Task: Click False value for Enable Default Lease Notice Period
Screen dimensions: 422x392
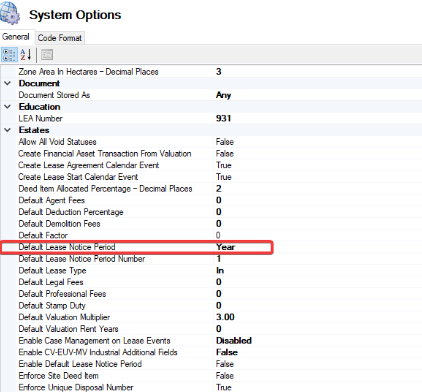Action: click(x=225, y=364)
